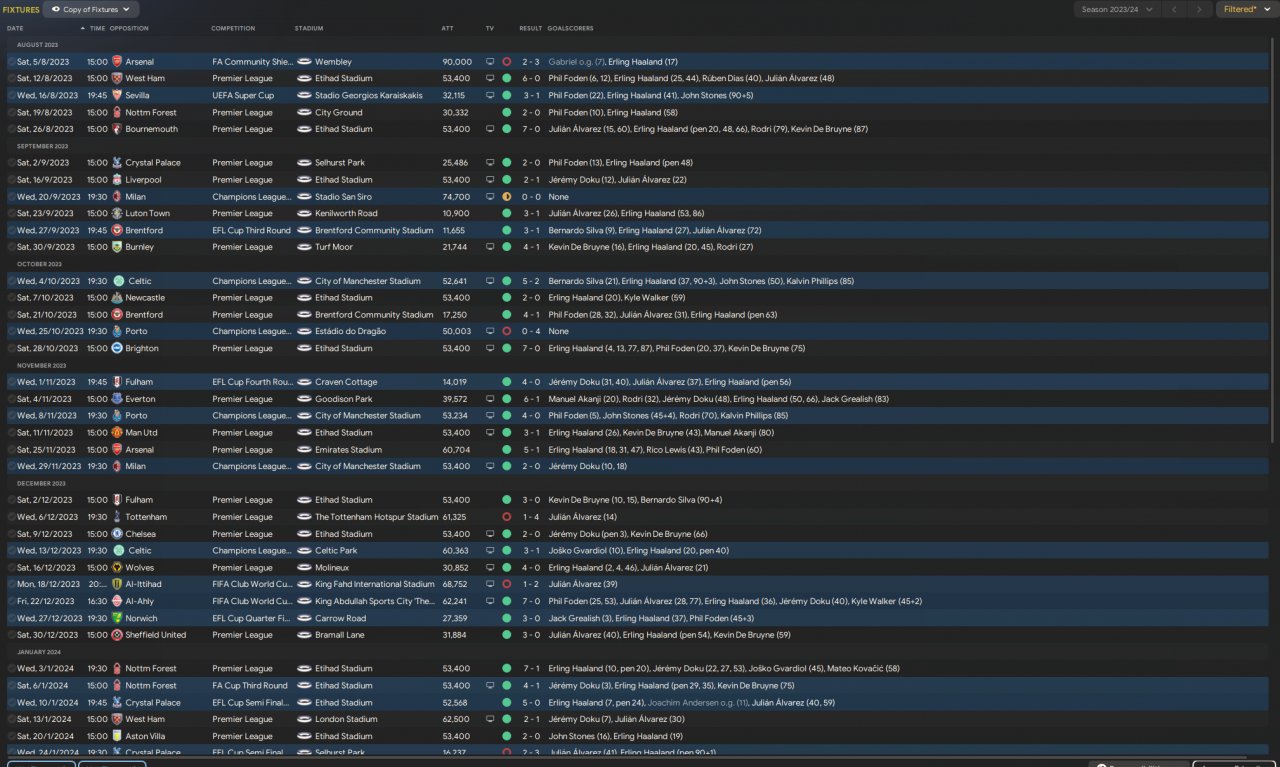Toggle the selection circle for the Sat, 4/11/2023 row
Viewport: 1280px width, 767px height.
click(x=11, y=399)
